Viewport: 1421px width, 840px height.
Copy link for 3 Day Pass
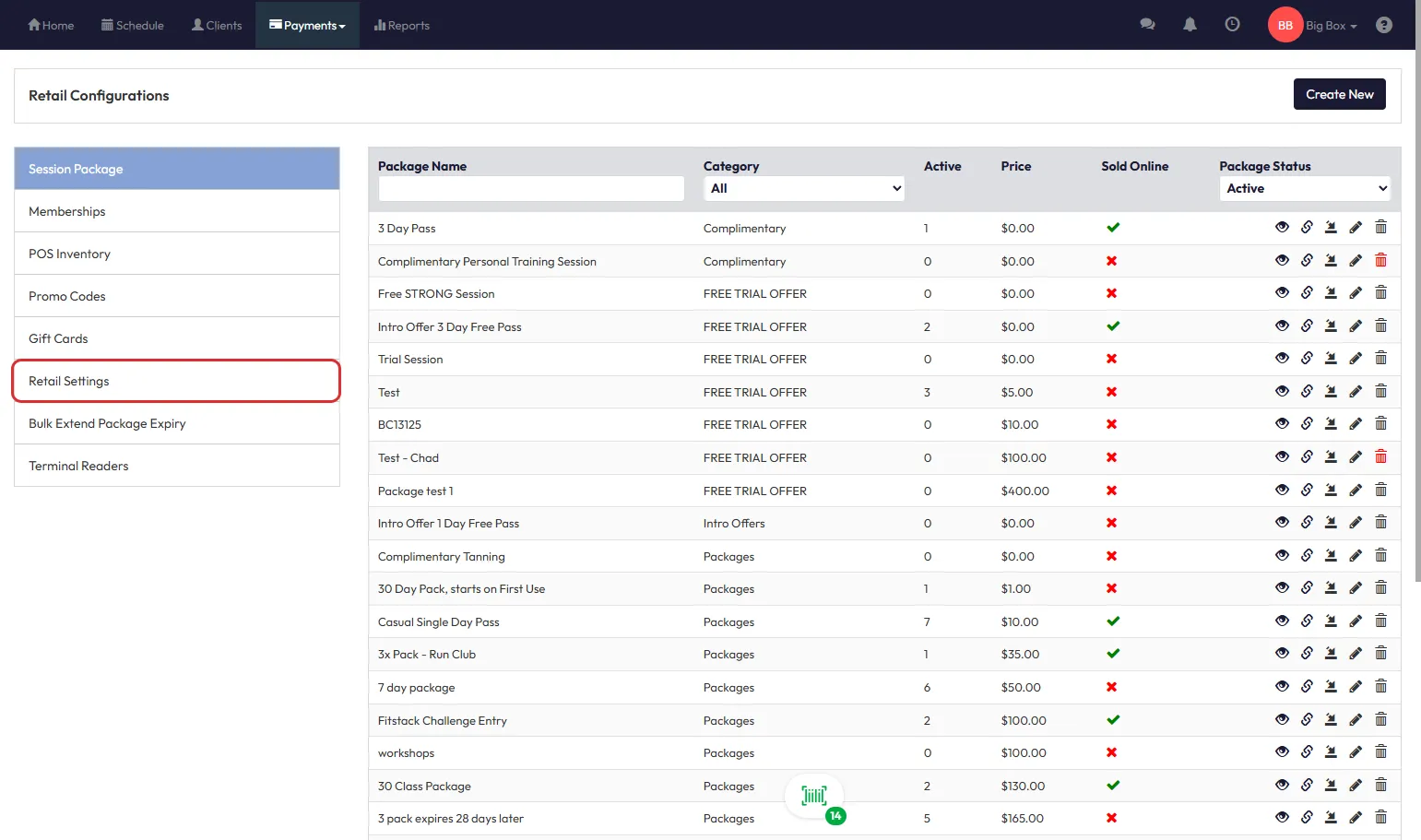[1307, 228]
